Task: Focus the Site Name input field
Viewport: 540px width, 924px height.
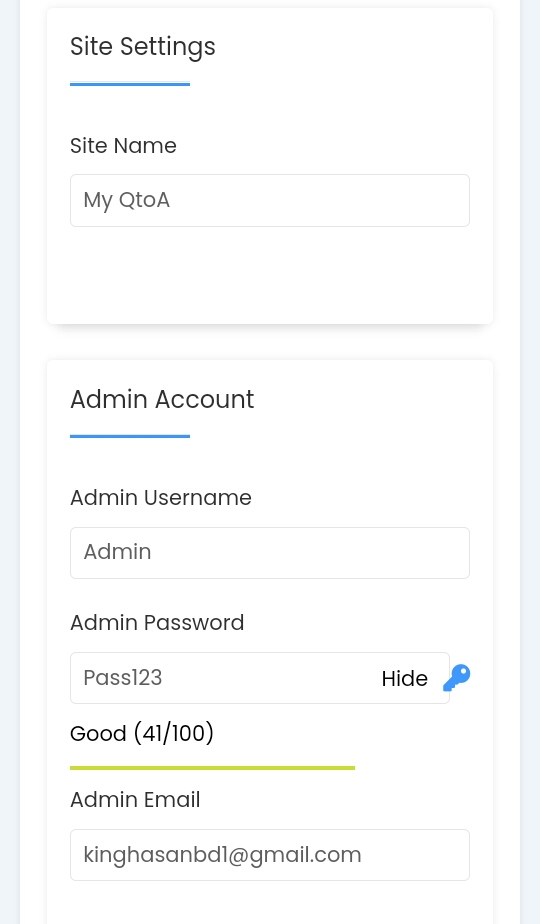Action: coord(270,200)
